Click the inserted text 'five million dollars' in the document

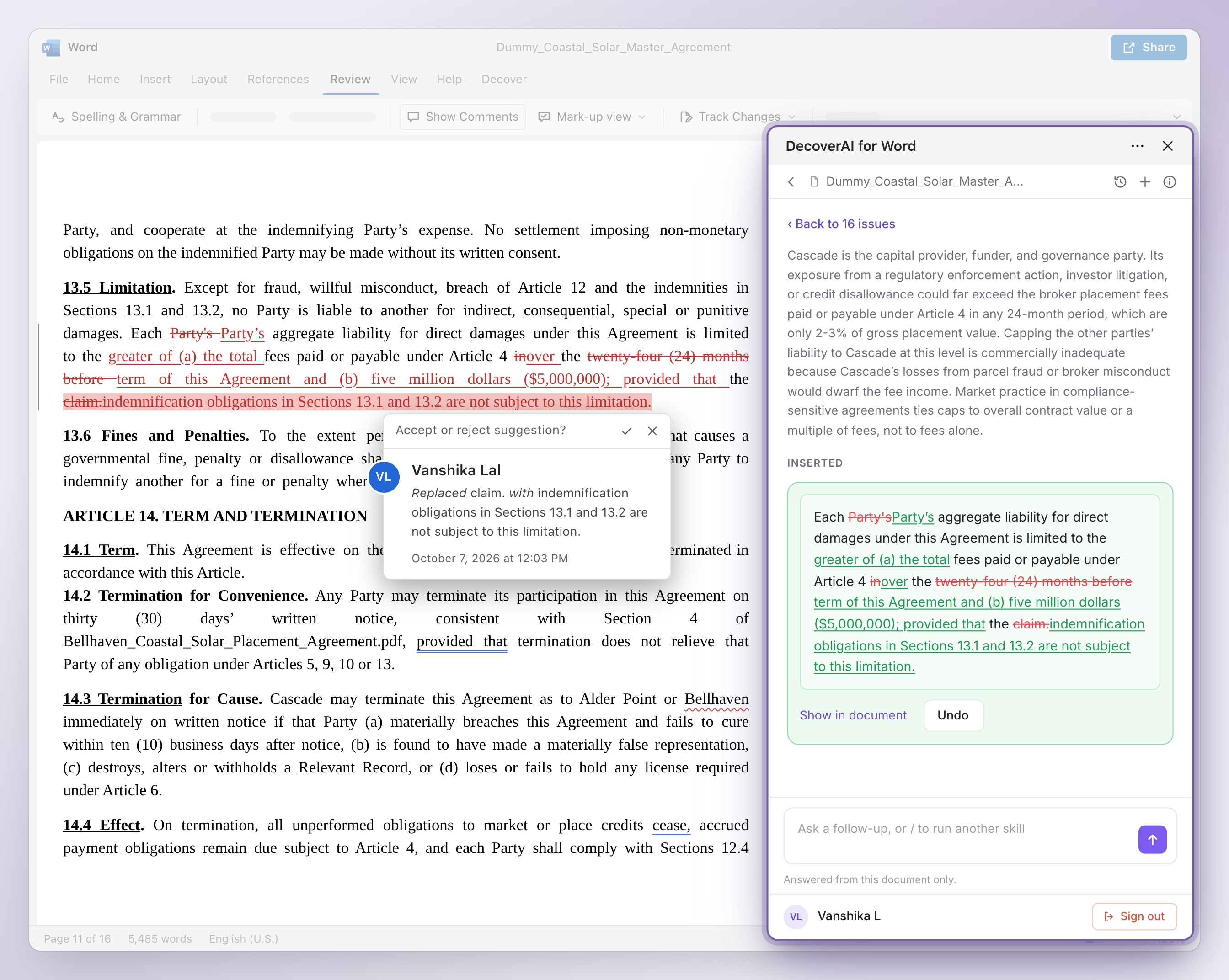tap(441, 379)
